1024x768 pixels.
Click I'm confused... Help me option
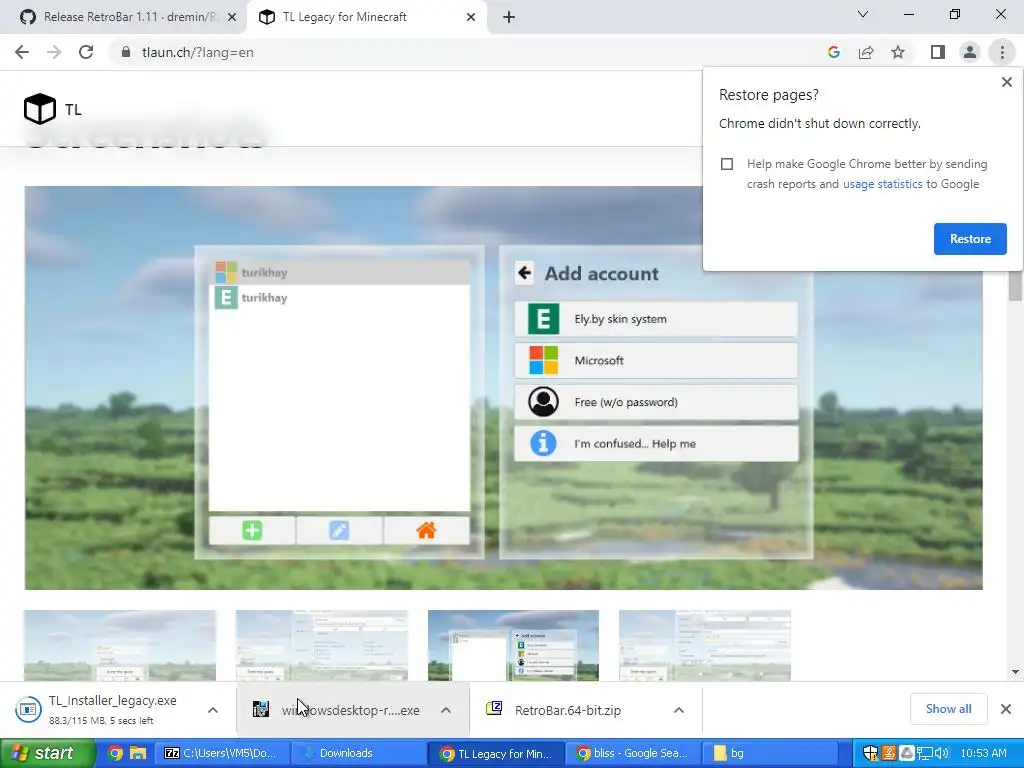[x=656, y=443]
